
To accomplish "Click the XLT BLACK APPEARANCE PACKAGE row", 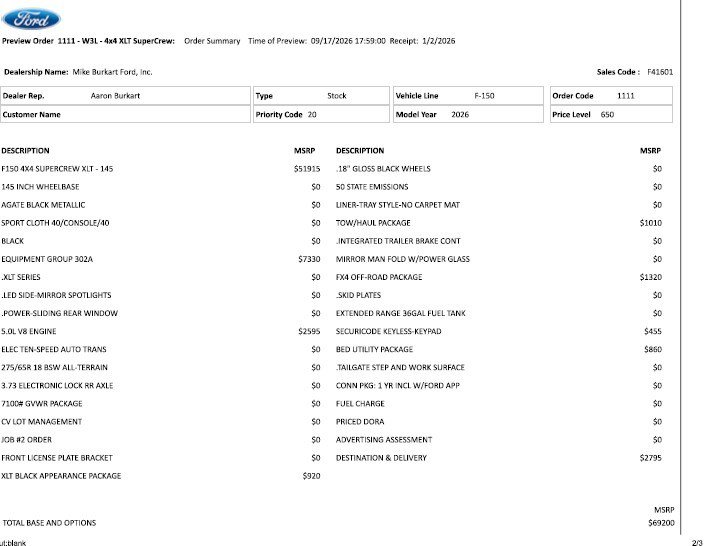I will pyautogui.click(x=161, y=476).
